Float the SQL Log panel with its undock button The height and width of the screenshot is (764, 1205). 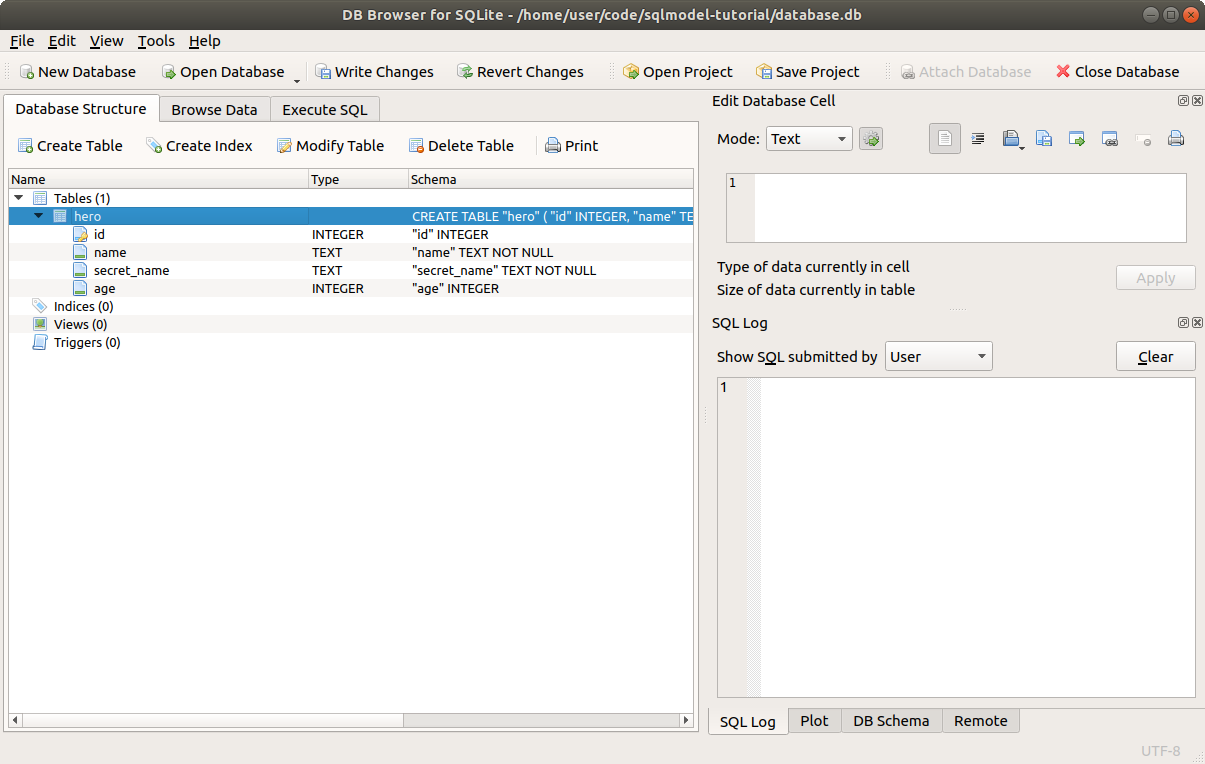(1183, 323)
